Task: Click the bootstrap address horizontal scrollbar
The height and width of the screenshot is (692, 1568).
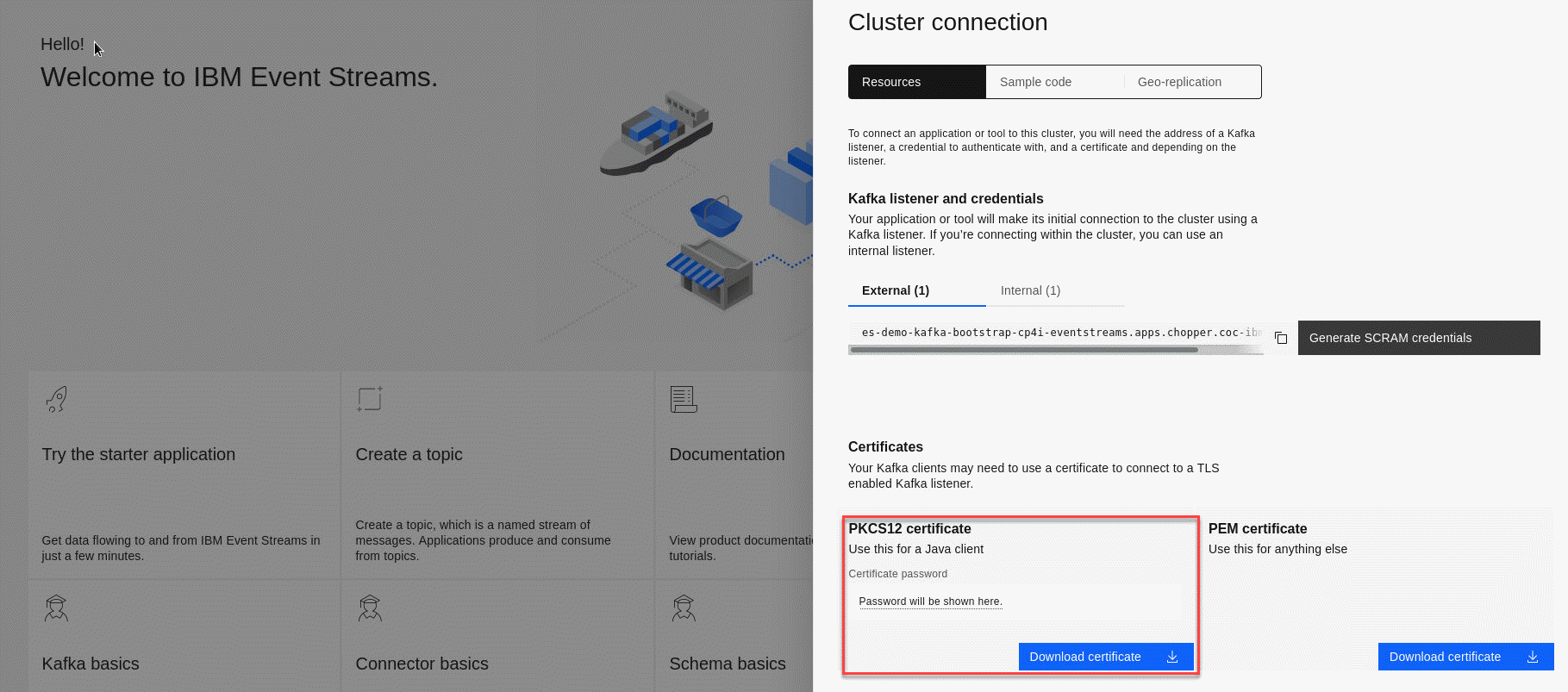Action: click(x=1023, y=350)
